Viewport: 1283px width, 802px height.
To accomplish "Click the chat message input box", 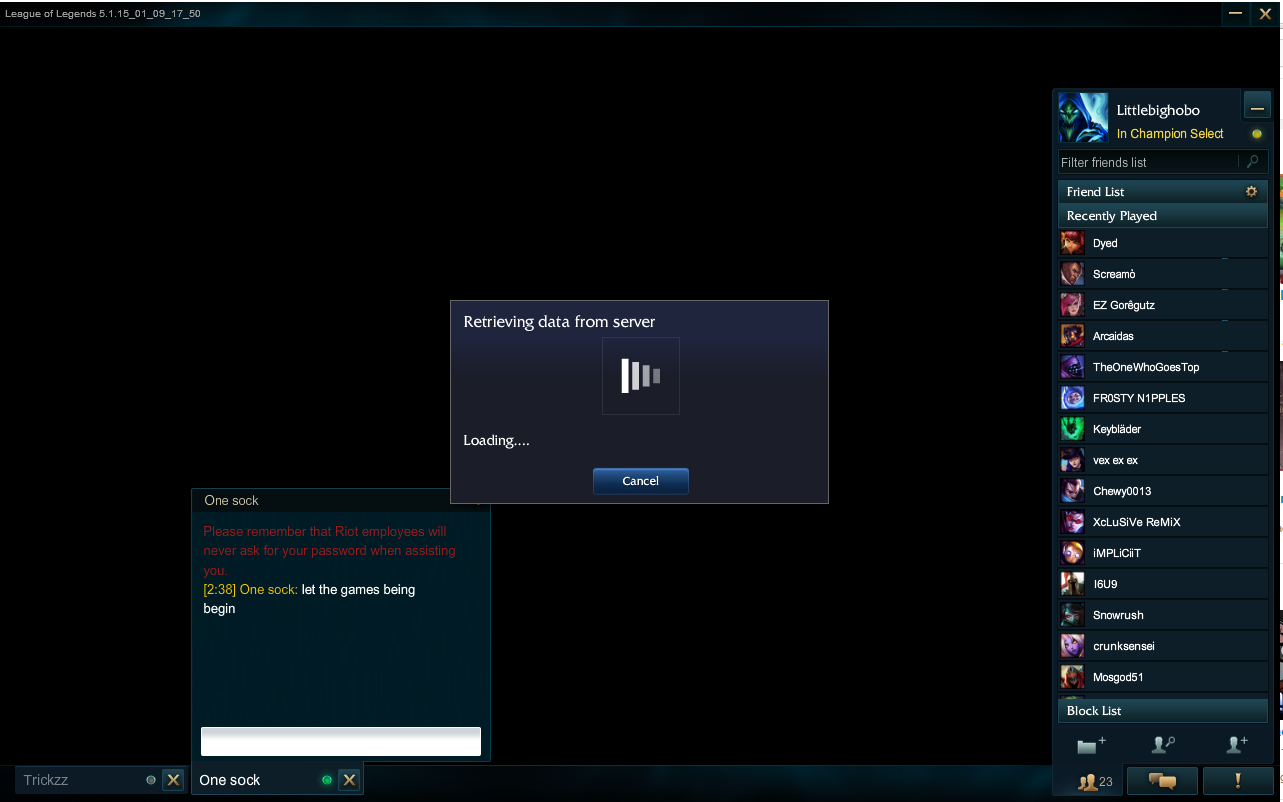I will 341,741.
